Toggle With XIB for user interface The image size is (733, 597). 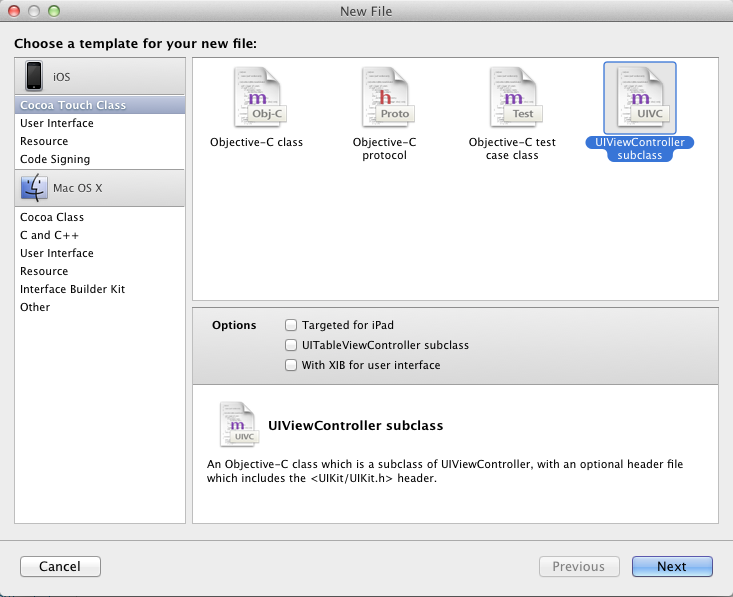click(291, 365)
